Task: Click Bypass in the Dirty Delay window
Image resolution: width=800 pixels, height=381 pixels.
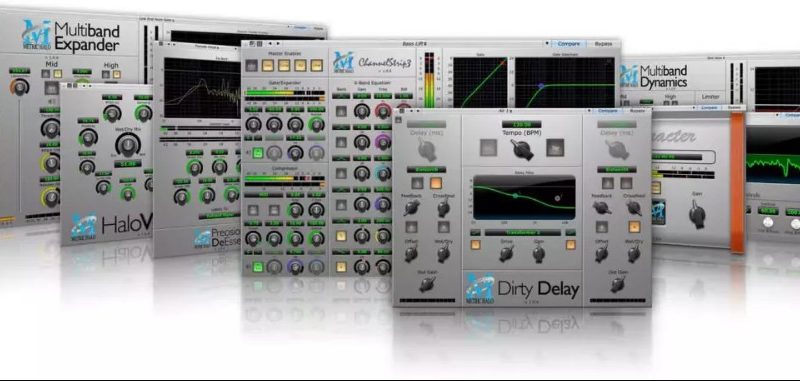Action: click(x=636, y=111)
